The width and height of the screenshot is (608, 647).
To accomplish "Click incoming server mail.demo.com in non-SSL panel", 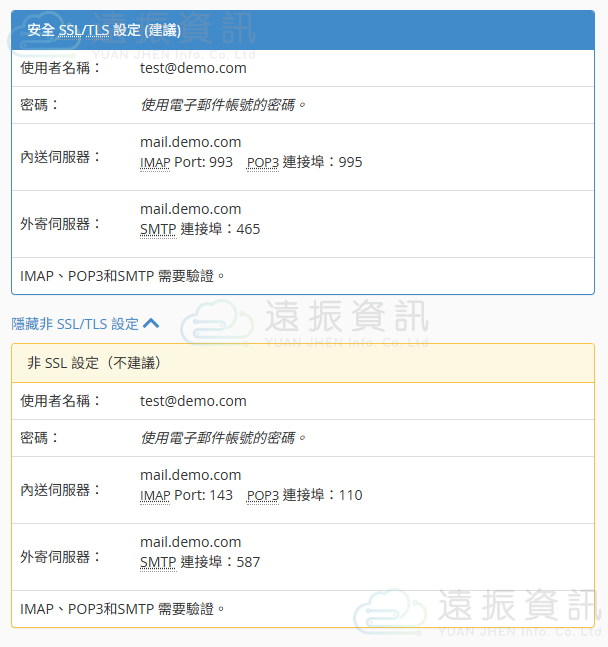I will [x=190, y=475].
